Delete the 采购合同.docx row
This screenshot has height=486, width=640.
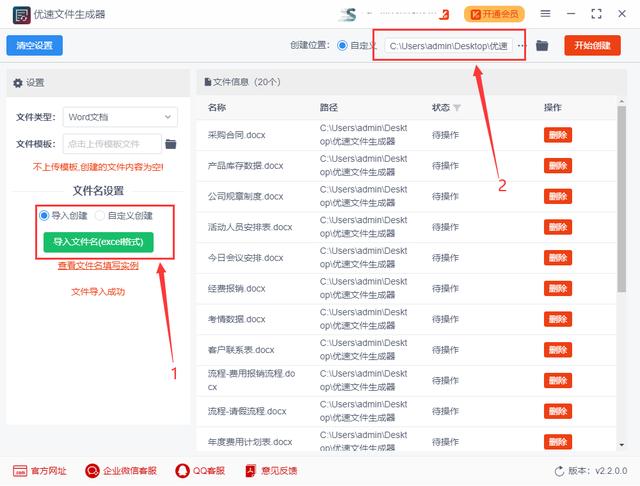(558, 135)
